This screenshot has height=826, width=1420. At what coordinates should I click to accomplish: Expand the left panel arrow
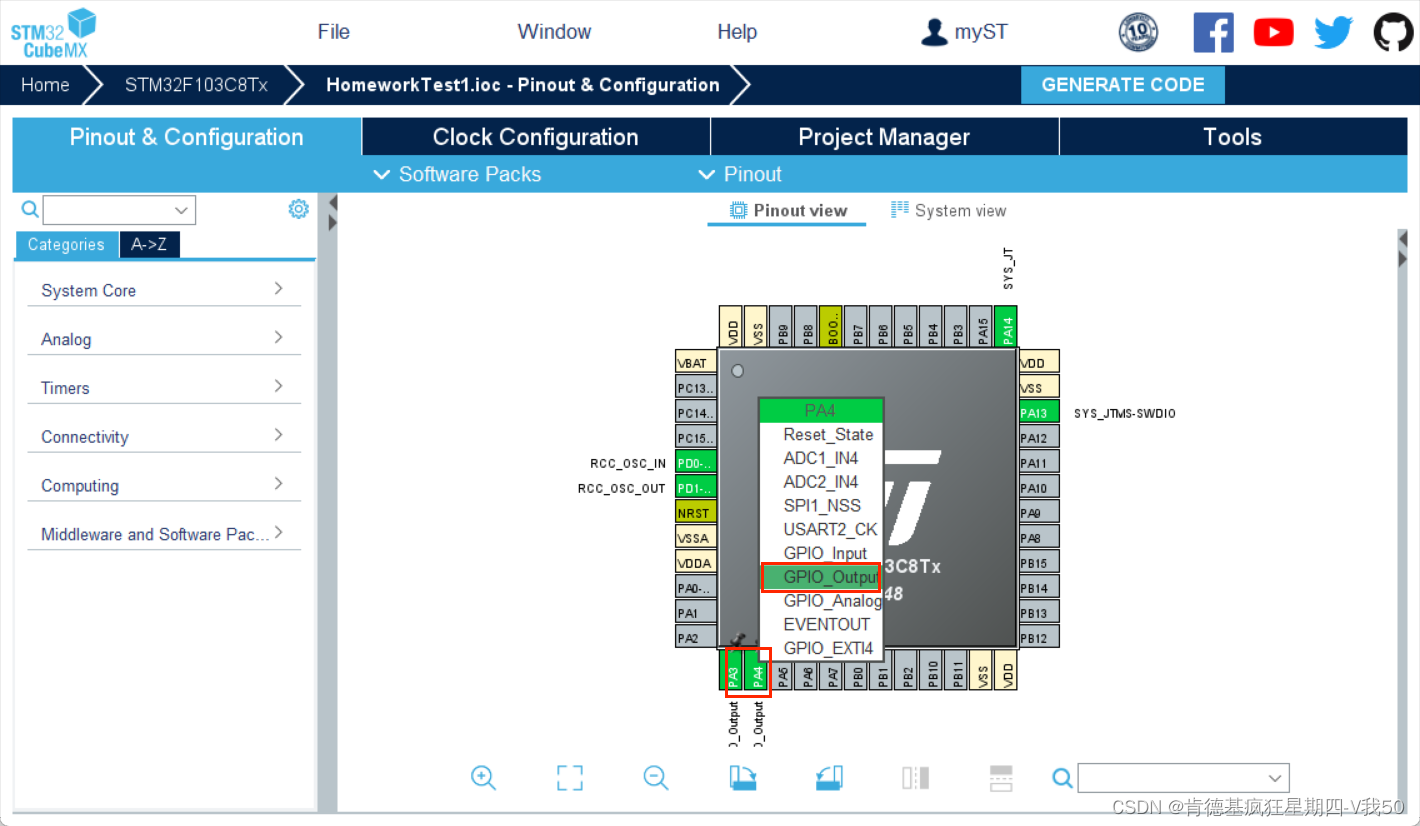333,223
